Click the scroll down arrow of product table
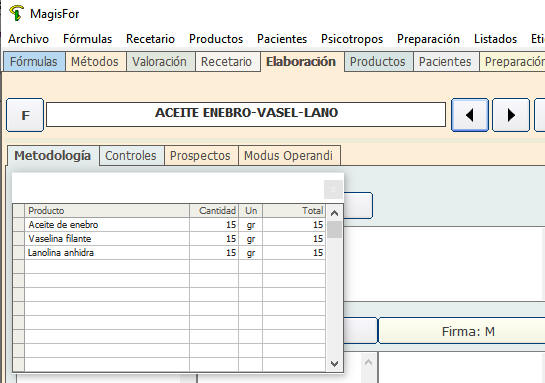 click(x=334, y=364)
